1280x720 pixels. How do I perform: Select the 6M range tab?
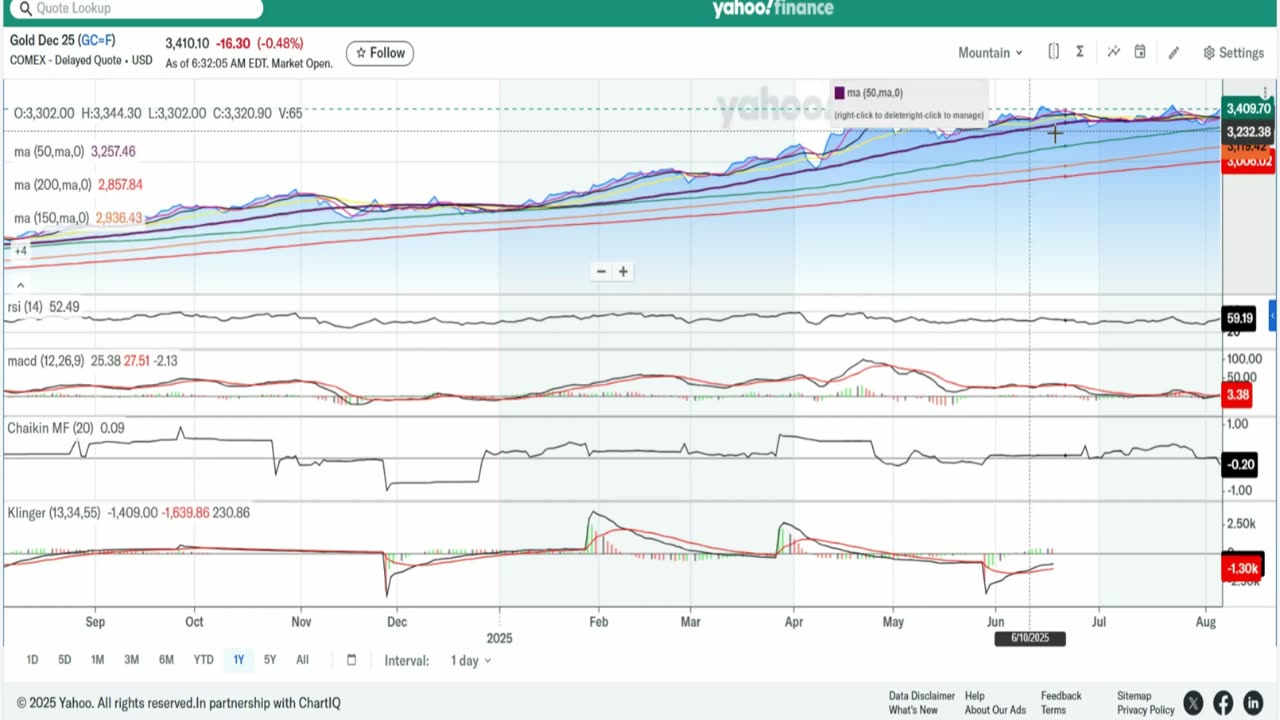pyautogui.click(x=166, y=660)
